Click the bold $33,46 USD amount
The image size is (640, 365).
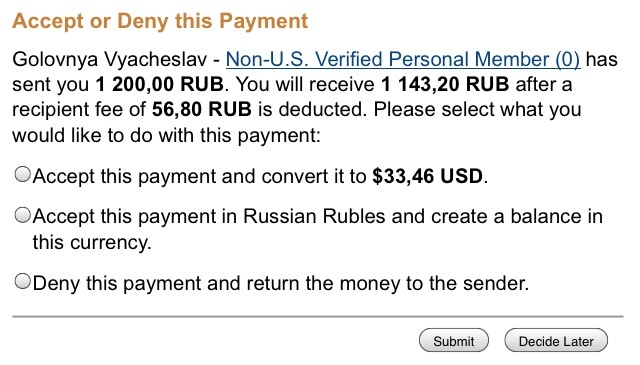pos(427,176)
